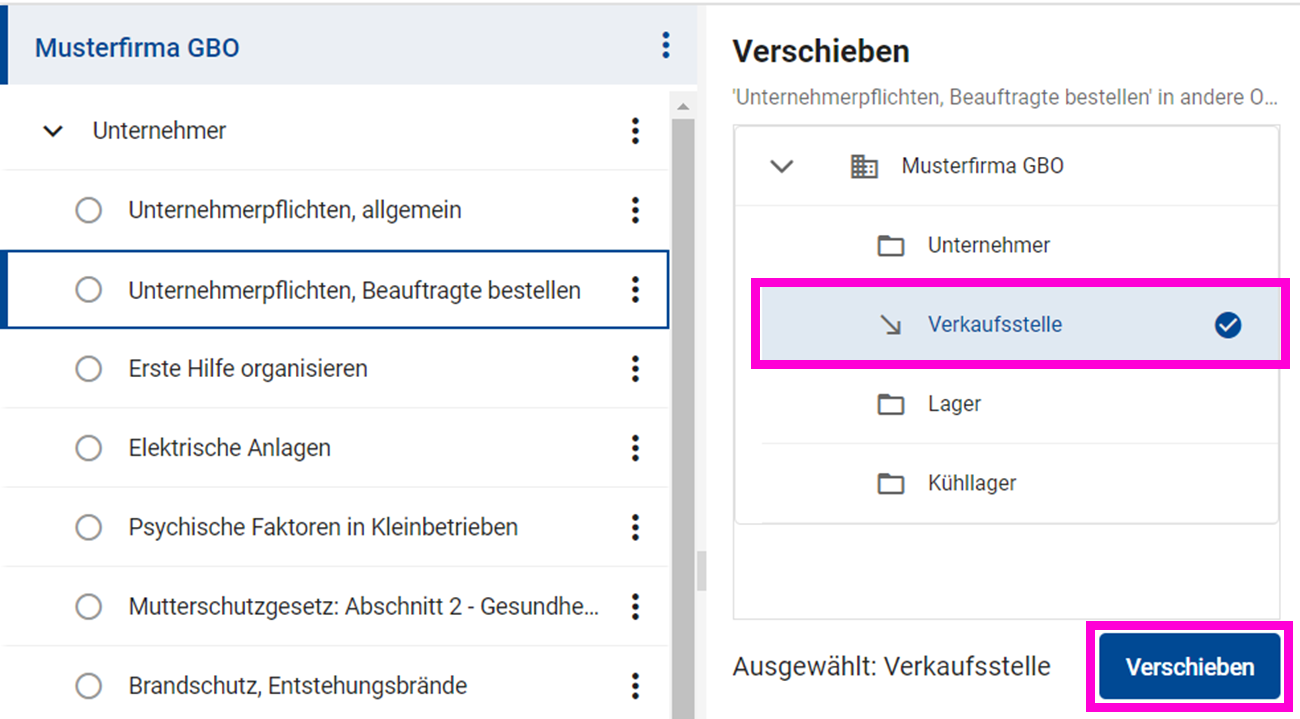Open Mutterschutzgesetz: Abschnitt 2 list entry
The width and height of the screenshot is (1300, 719).
point(364,607)
